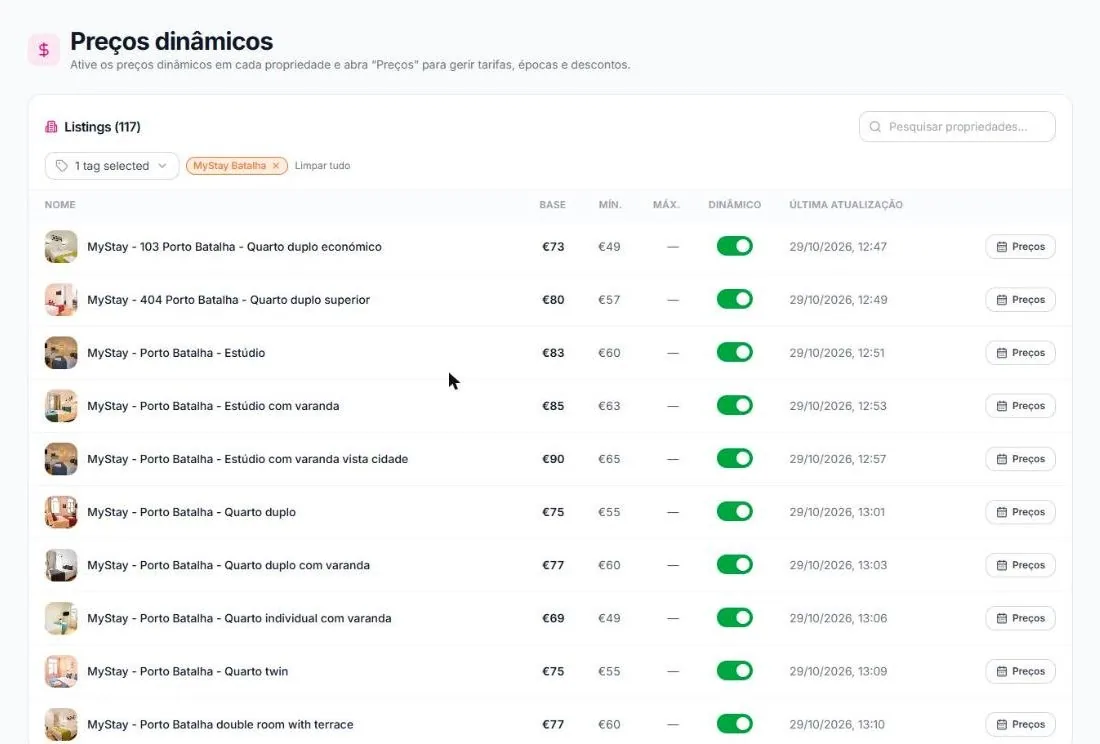The image size is (1100, 744).
Task: Click the search magnifier icon
Action: (x=875, y=127)
